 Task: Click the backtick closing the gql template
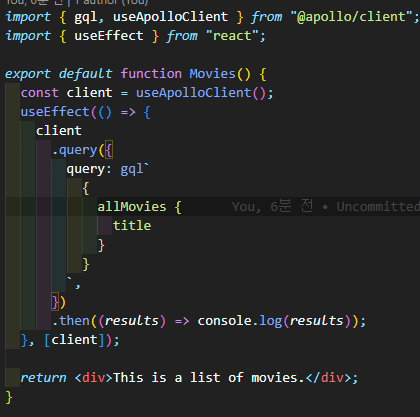(70, 279)
